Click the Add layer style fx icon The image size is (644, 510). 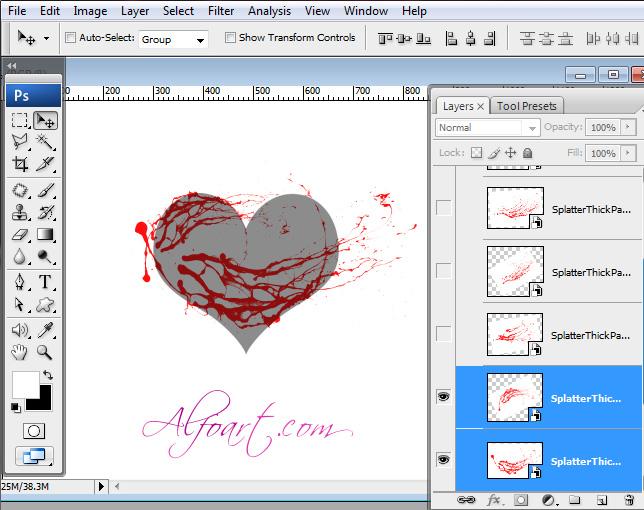(493, 498)
